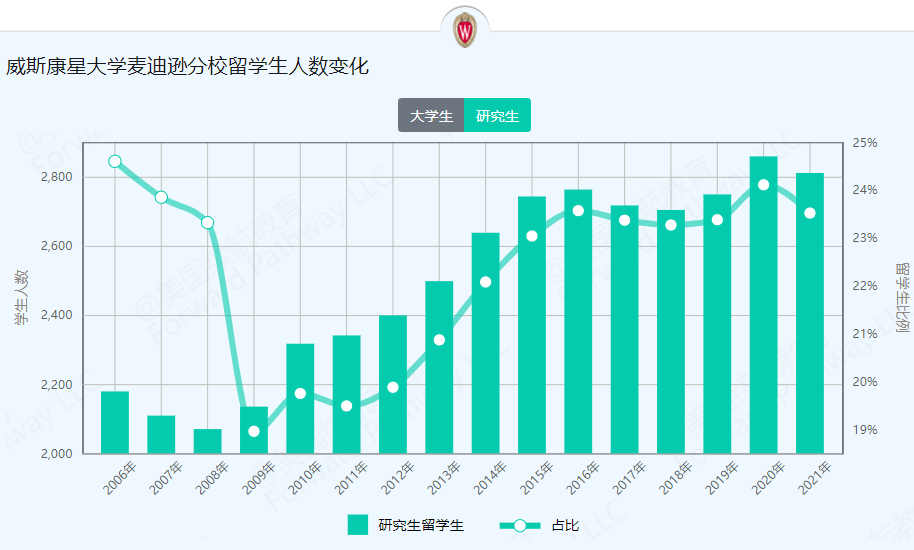Click the 2016年 bar
914x550 pixels.
[x=578, y=322]
